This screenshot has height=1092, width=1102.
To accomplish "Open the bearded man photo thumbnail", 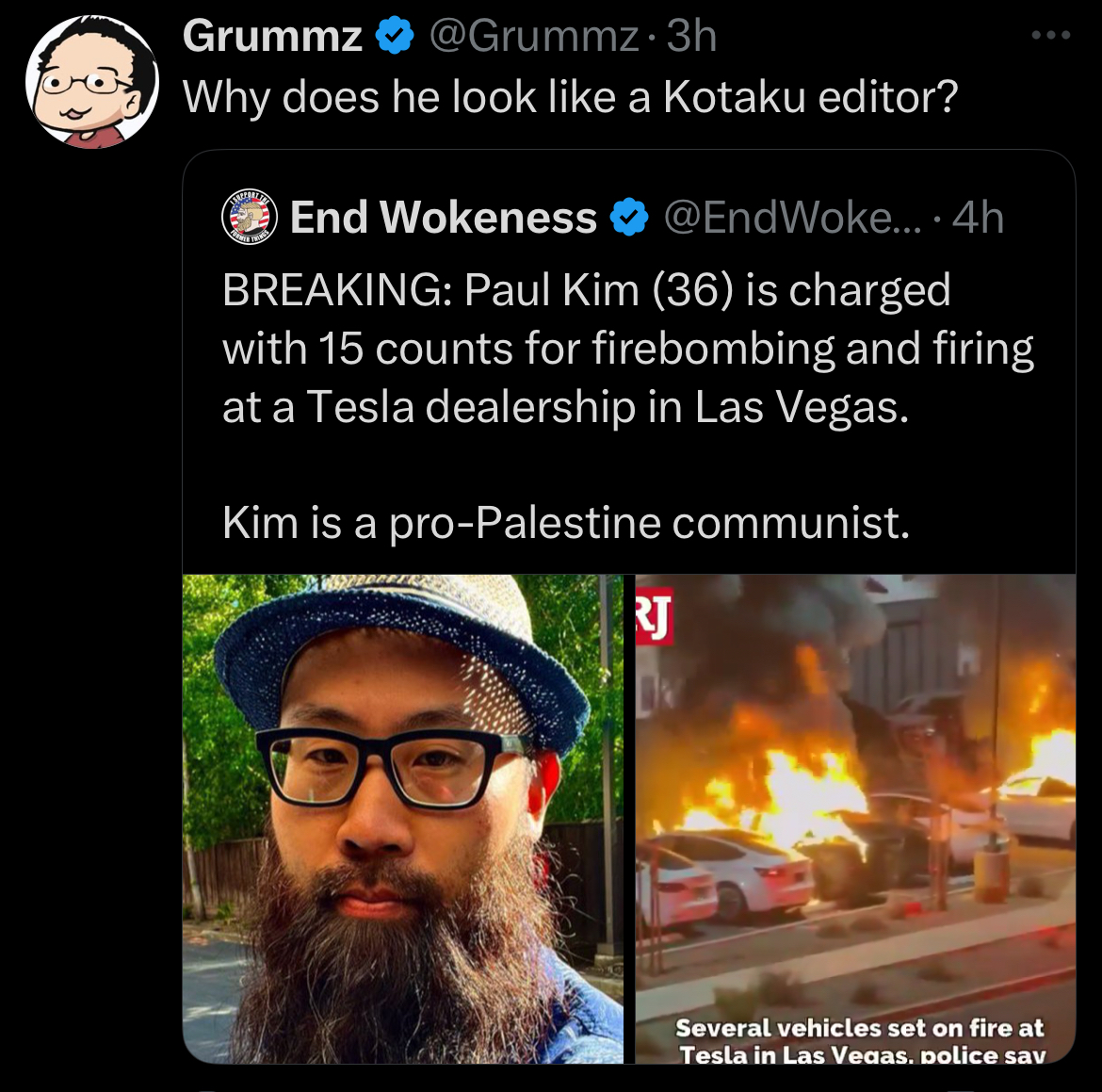I will point(403,819).
